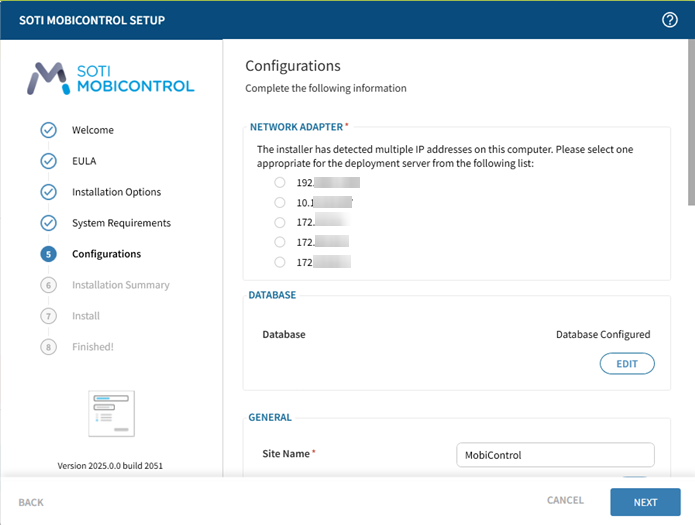Click the CANCEL button
This screenshot has height=525, width=695.
click(x=565, y=501)
